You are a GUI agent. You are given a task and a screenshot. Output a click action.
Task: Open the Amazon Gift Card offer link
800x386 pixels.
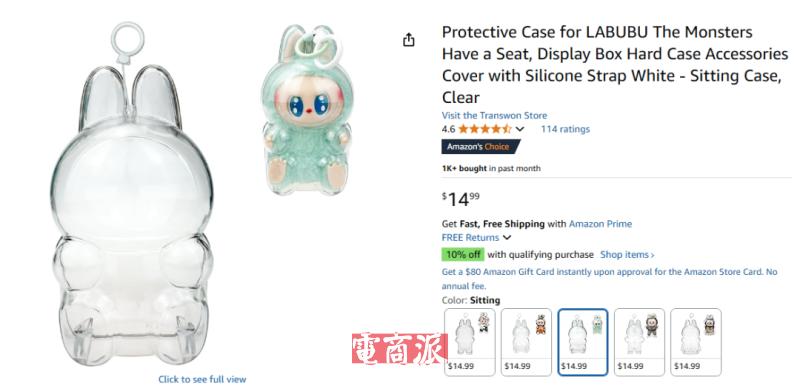coord(609,278)
